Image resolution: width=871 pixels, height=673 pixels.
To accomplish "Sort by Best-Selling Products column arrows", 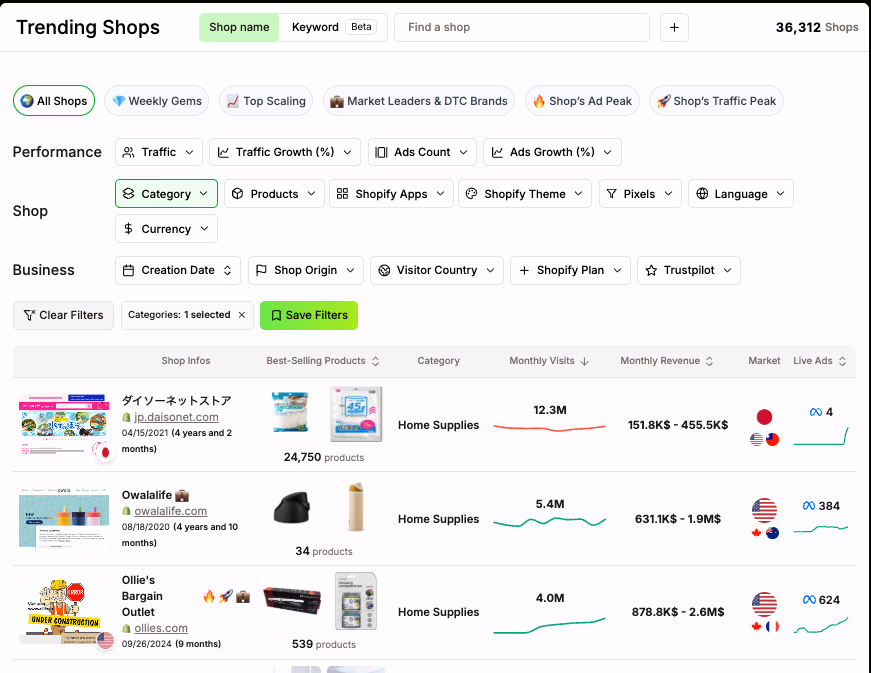I will pos(376,361).
